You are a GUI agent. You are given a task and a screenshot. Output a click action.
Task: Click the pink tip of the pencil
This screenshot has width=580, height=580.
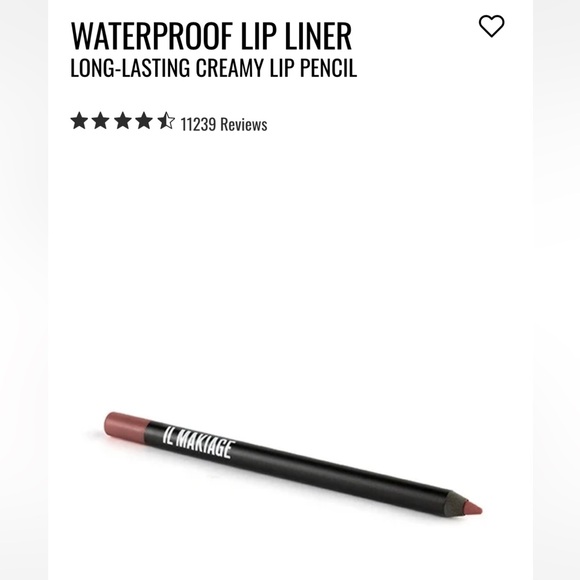pyautogui.click(x=474, y=508)
